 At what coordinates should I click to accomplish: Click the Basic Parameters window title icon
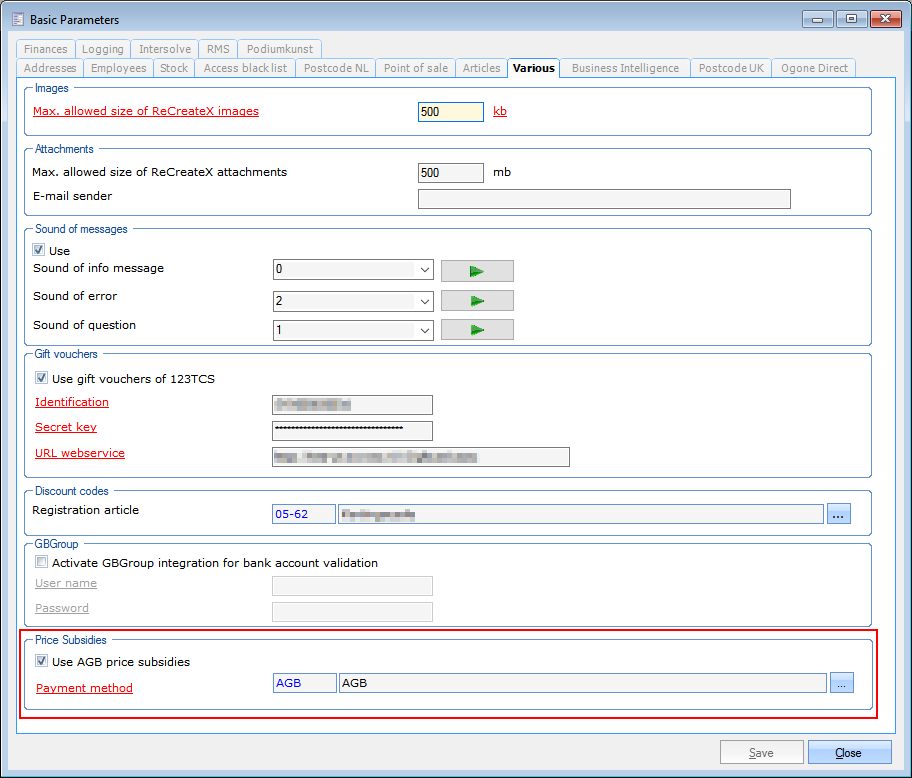coord(17,19)
